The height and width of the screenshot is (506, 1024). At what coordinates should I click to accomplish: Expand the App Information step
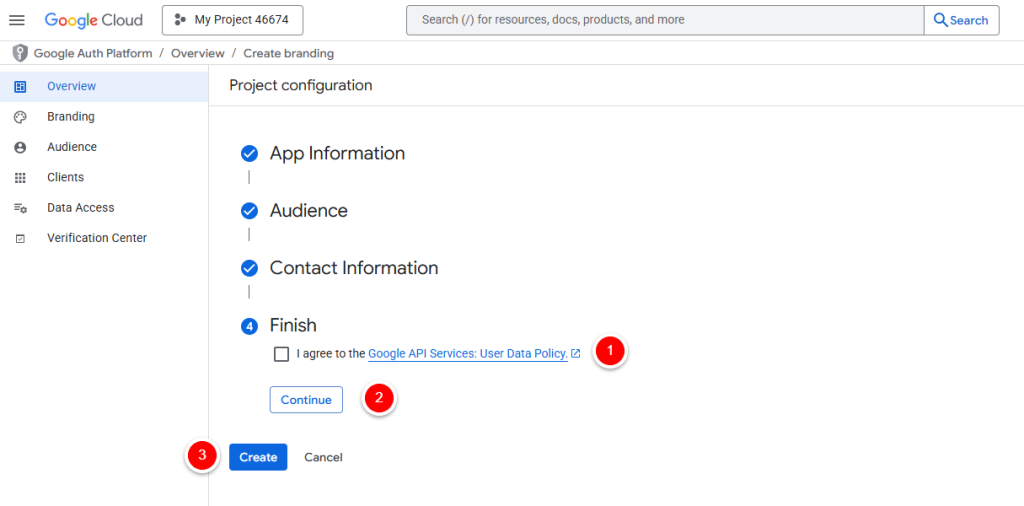(x=337, y=154)
